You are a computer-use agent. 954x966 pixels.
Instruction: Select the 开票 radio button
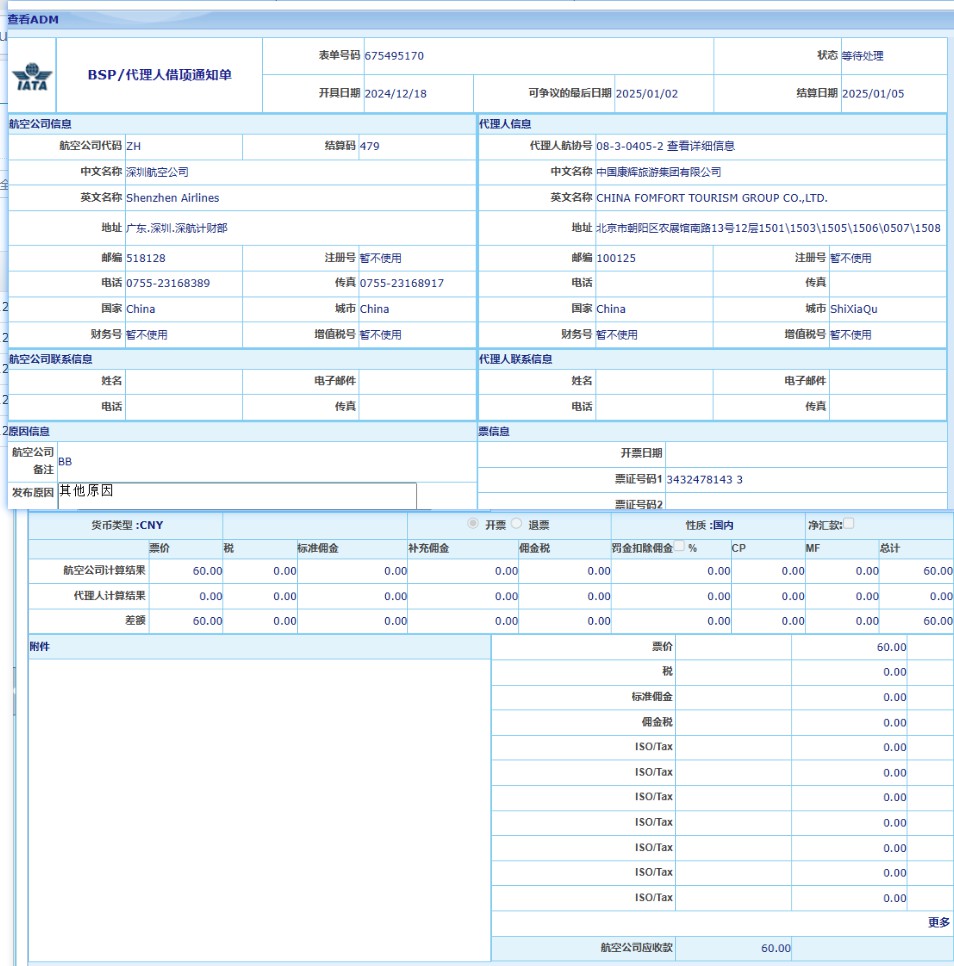473,524
